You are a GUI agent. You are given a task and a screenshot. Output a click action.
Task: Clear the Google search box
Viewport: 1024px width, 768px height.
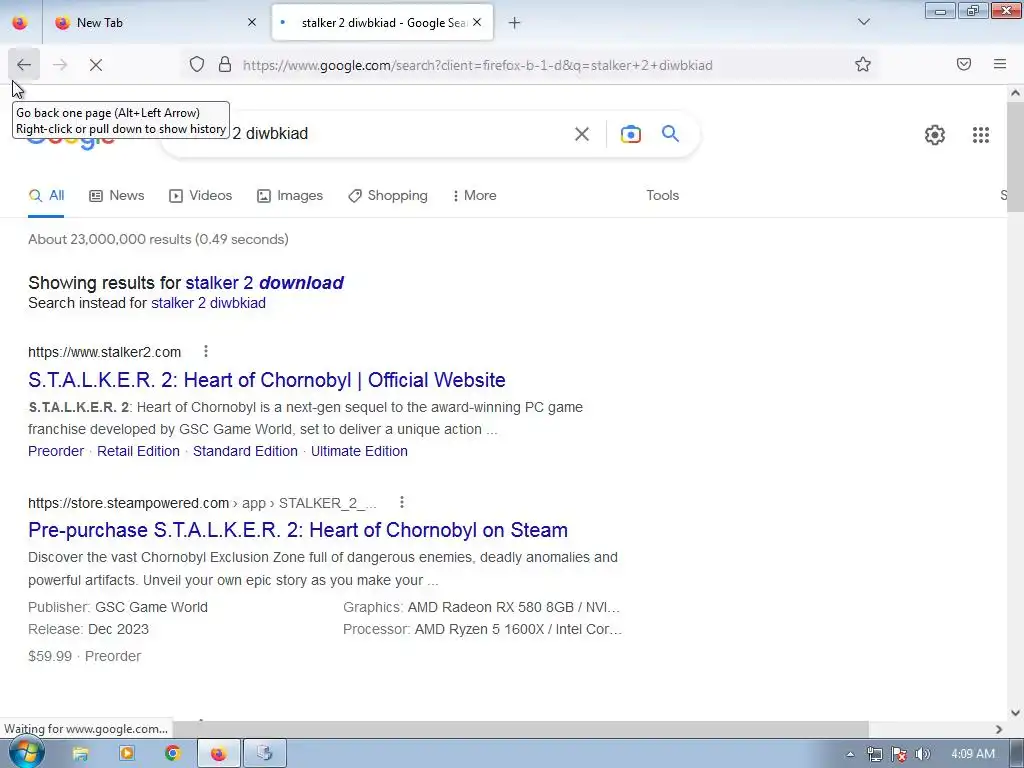(581, 134)
